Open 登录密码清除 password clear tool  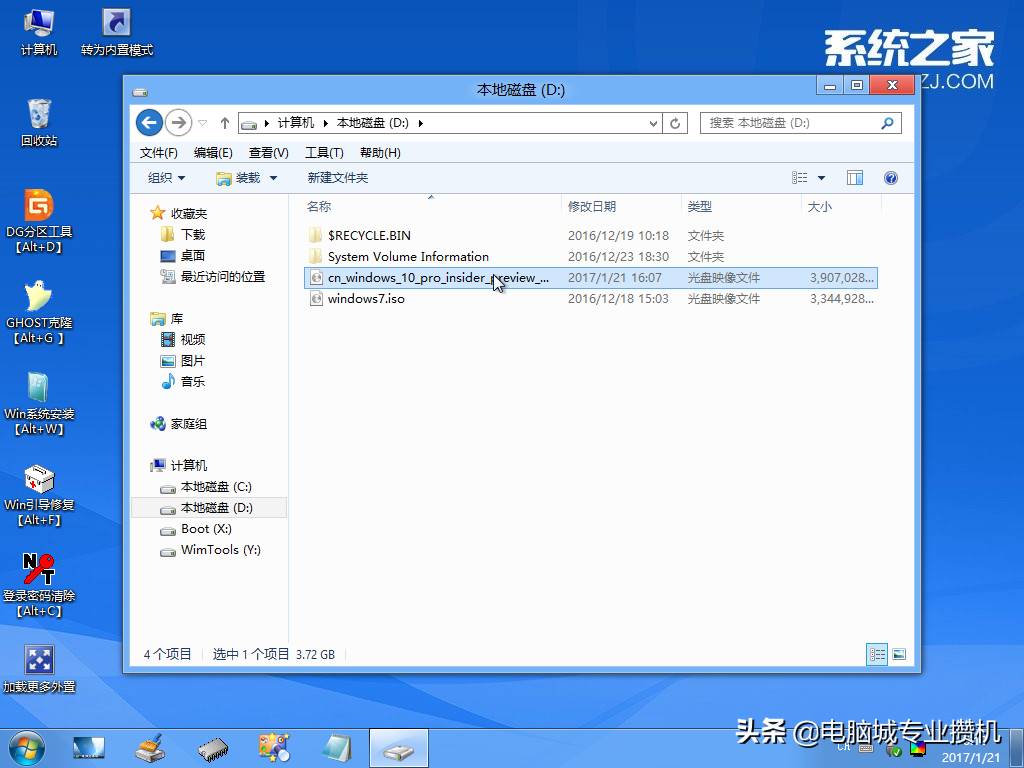38,570
